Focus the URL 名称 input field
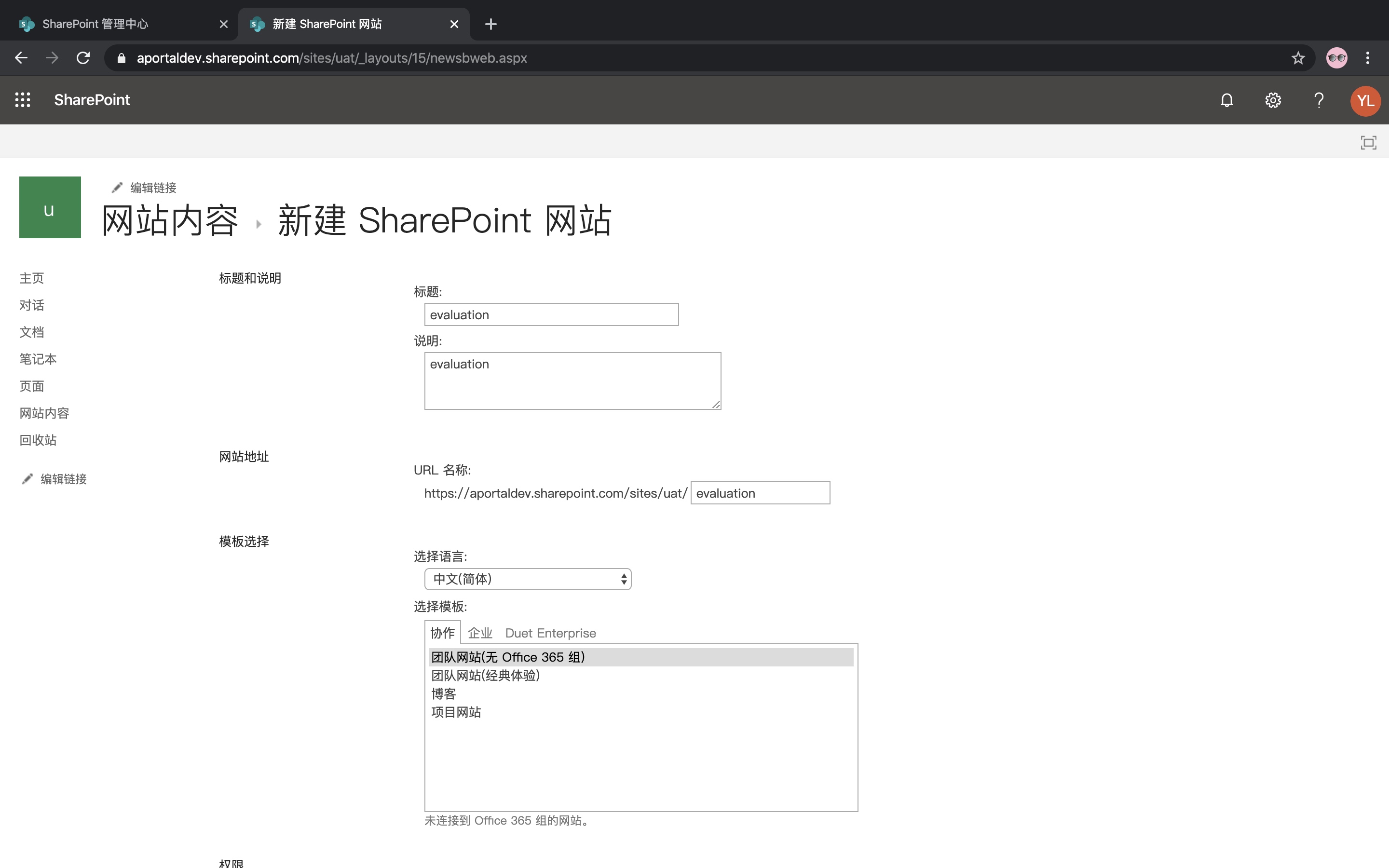 [x=760, y=493]
